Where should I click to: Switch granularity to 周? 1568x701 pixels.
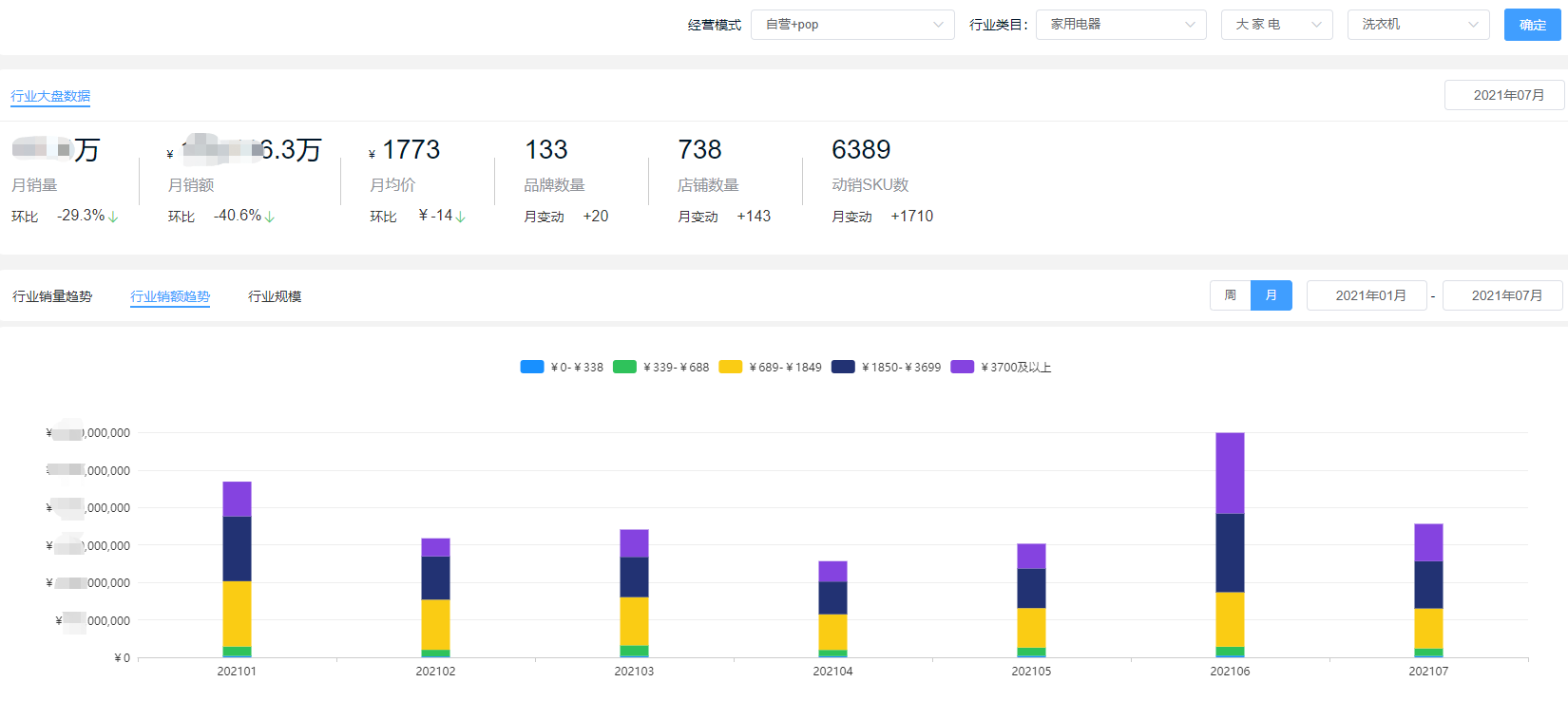(x=1230, y=295)
